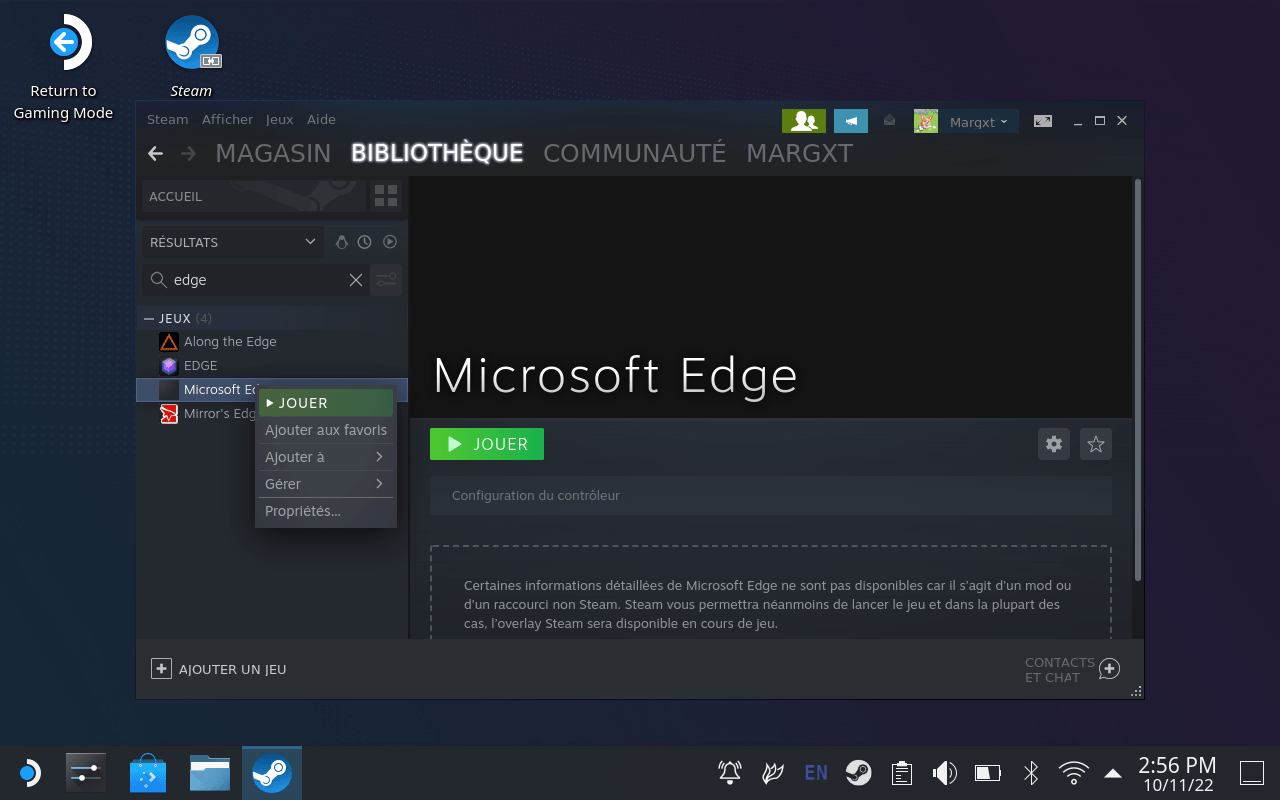Viewport: 1280px width, 800px height.
Task: Open advanced library filter options
Action: pos(386,280)
